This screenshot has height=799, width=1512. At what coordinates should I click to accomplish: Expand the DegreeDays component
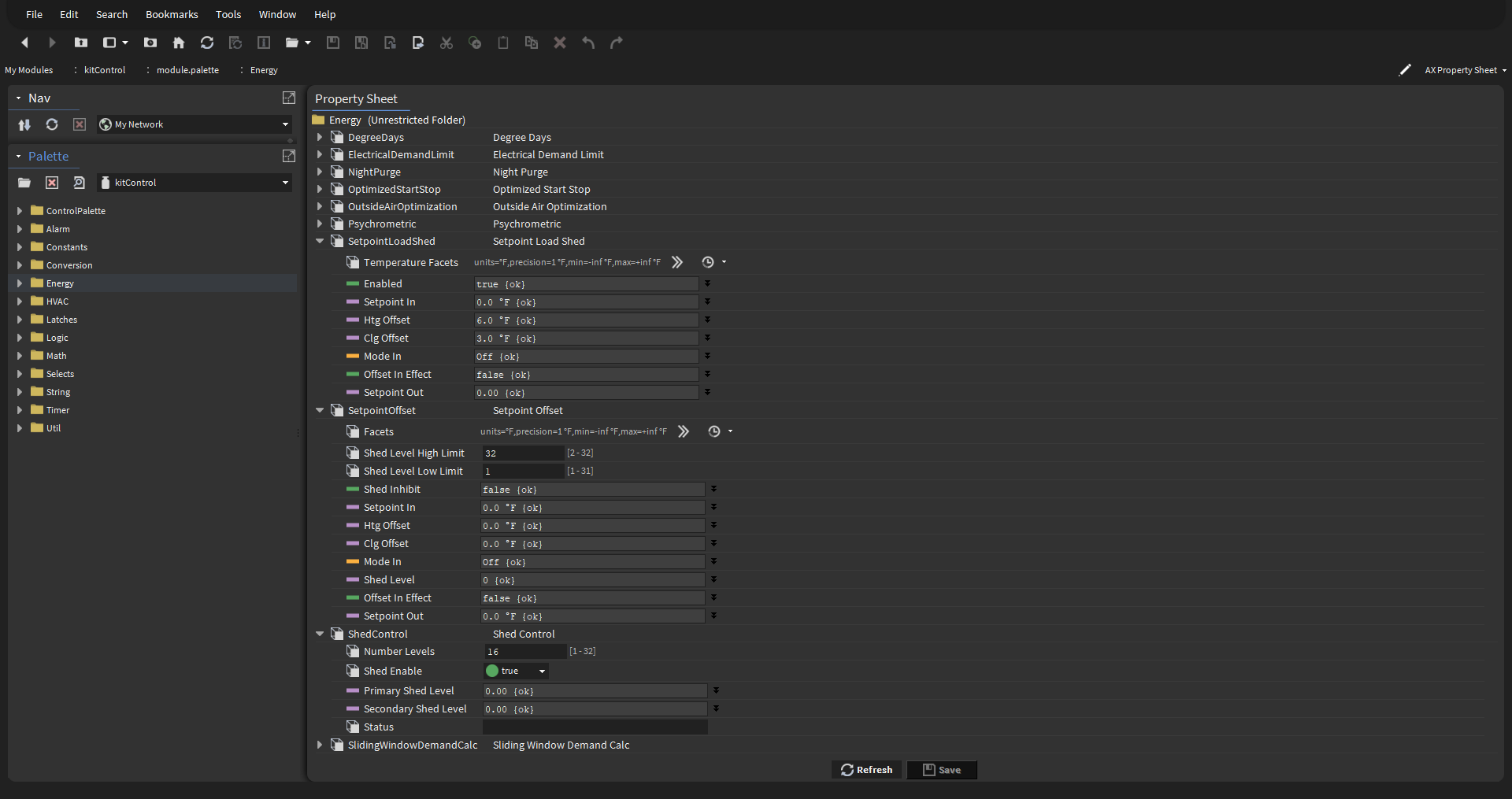click(320, 138)
